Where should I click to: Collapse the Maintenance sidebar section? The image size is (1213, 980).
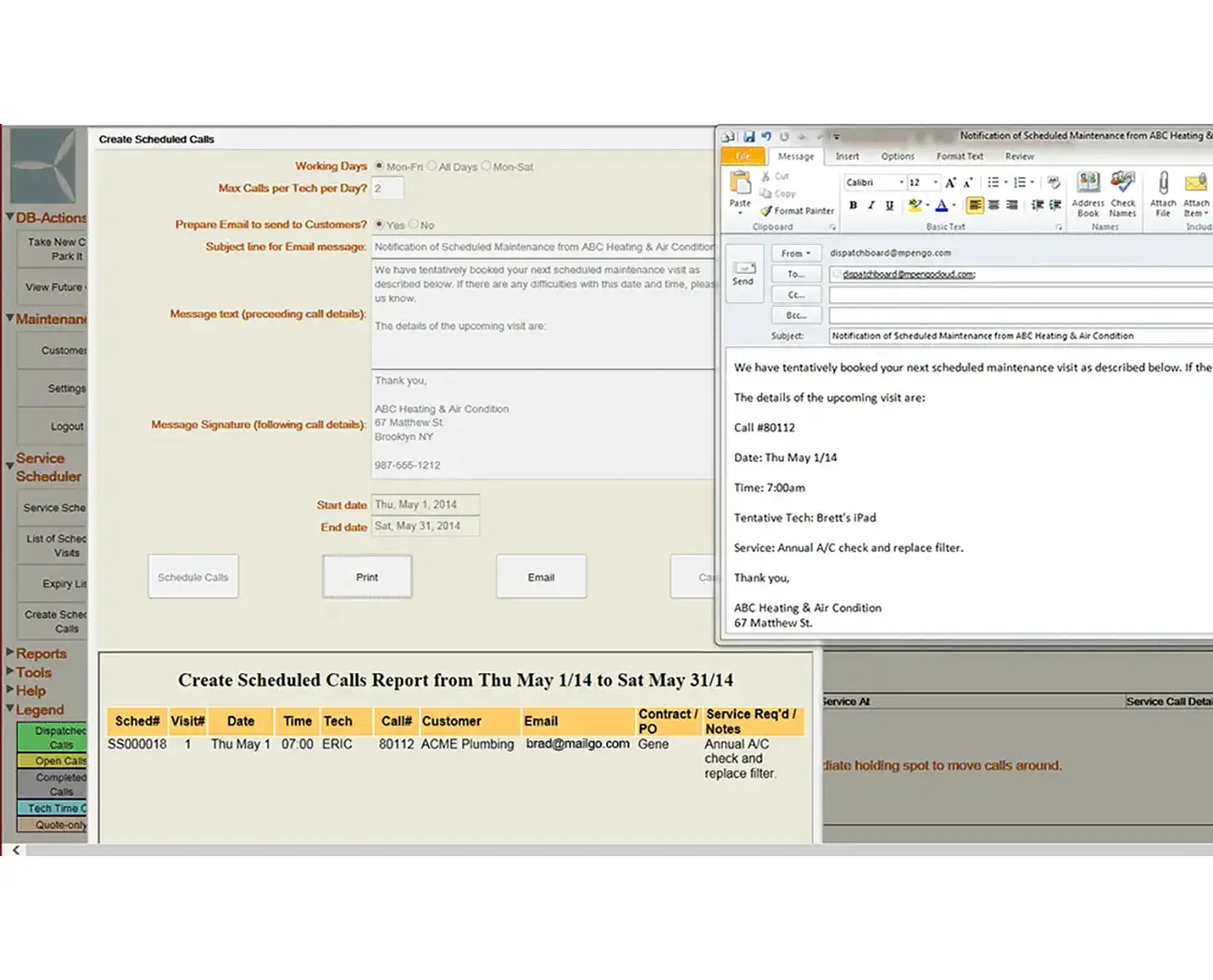coord(9,318)
